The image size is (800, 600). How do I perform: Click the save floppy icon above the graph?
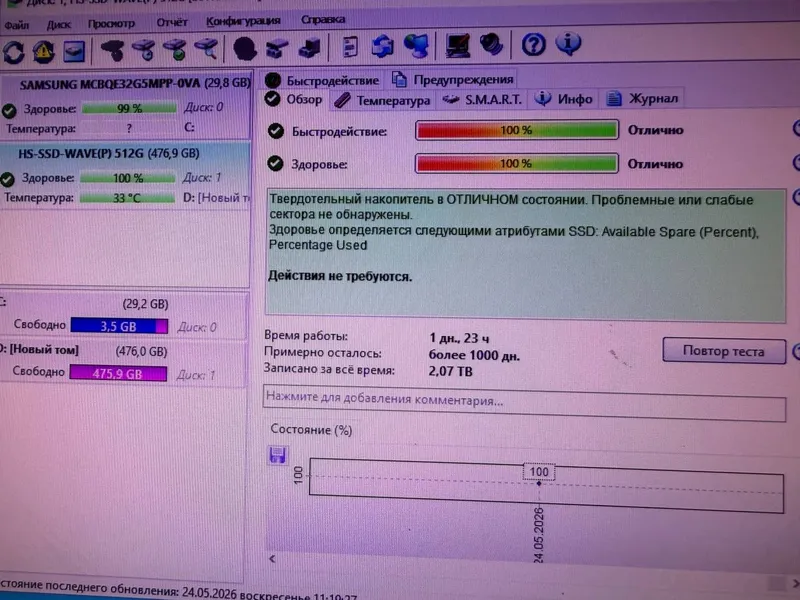click(278, 455)
